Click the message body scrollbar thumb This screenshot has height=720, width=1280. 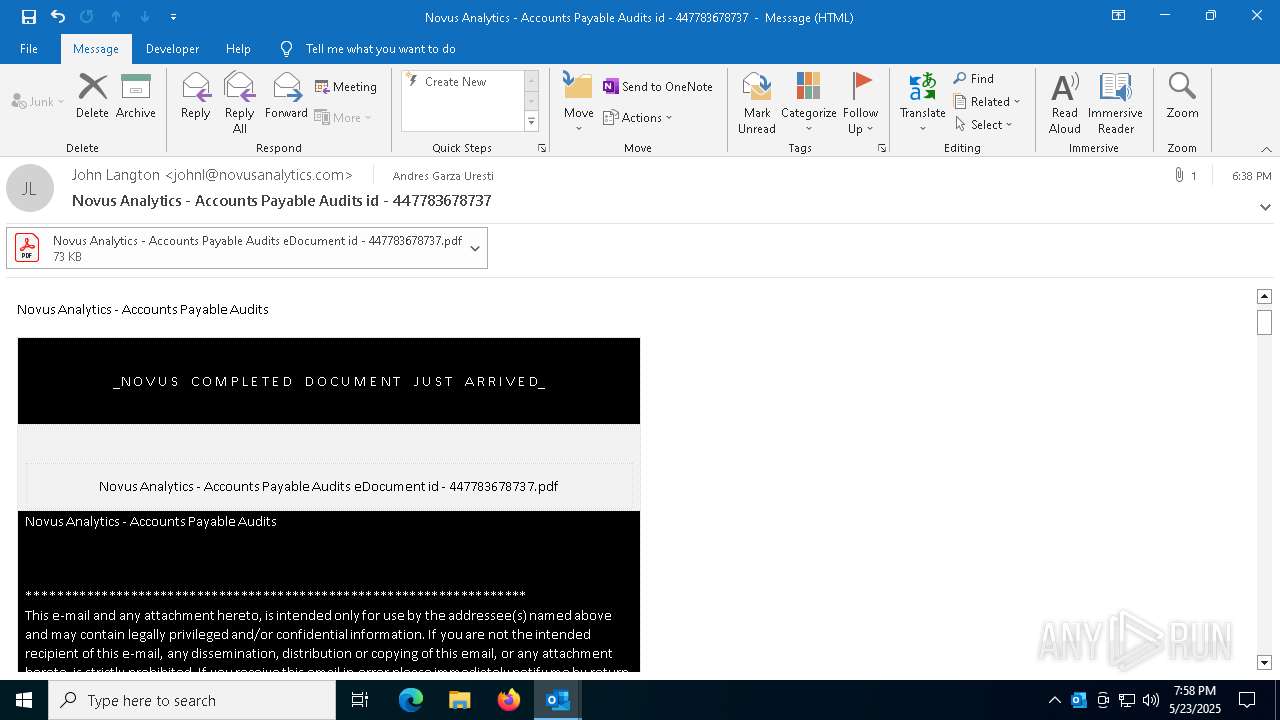(1264, 322)
